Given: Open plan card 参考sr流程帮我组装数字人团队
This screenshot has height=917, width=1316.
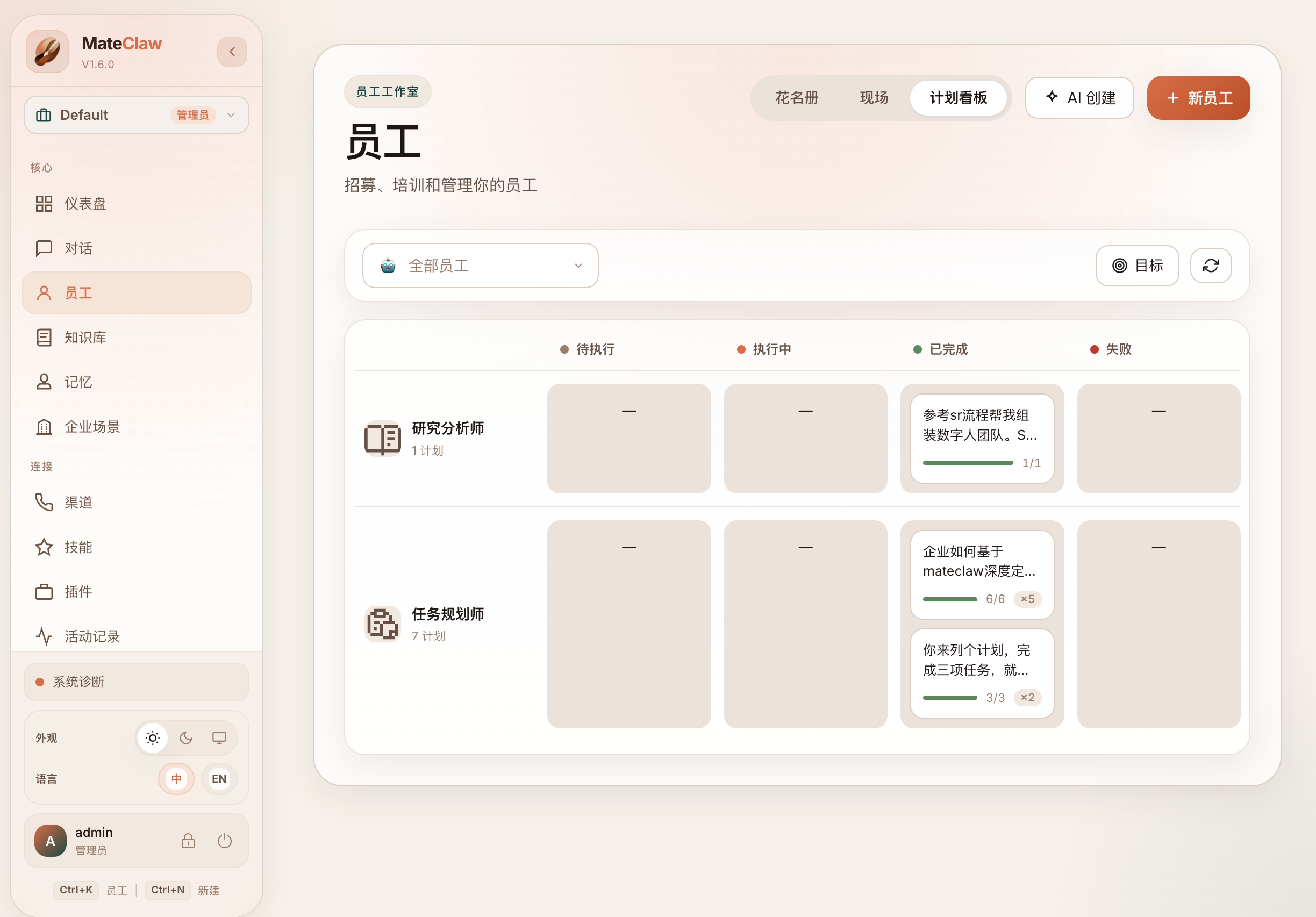Looking at the screenshot, I should (x=982, y=439).
